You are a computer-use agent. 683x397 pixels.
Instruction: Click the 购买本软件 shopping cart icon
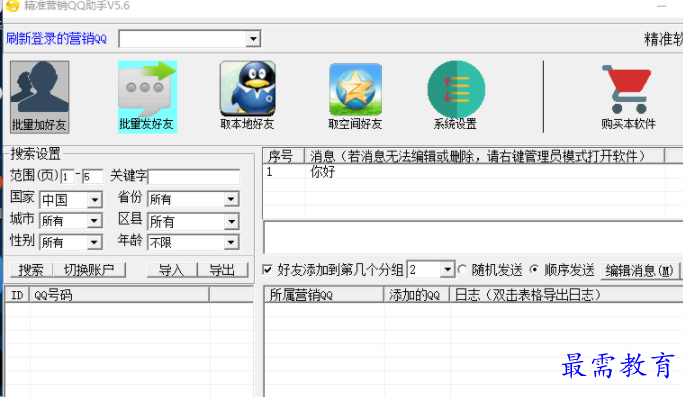click(628, 97)
